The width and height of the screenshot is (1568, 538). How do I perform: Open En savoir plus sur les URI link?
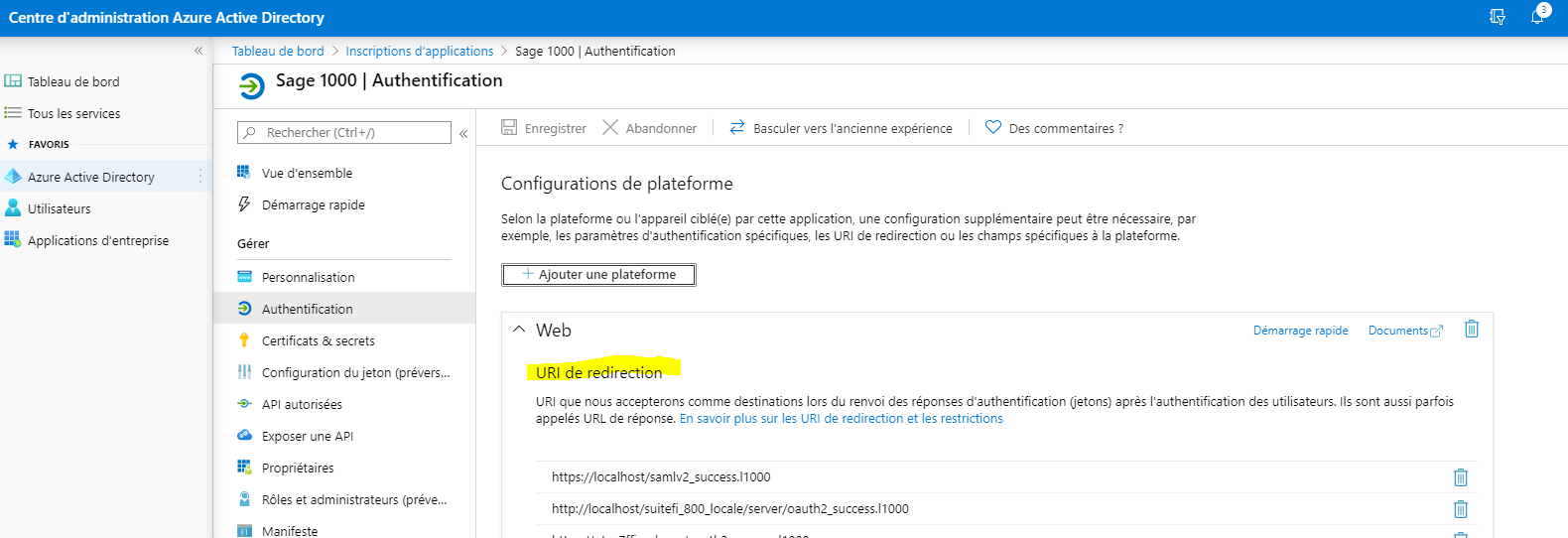[x=842, y=419]
